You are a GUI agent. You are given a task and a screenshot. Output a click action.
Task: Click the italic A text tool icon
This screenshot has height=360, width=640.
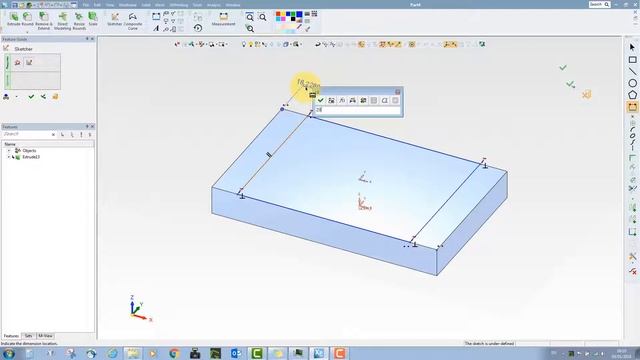tap(156, 28)
